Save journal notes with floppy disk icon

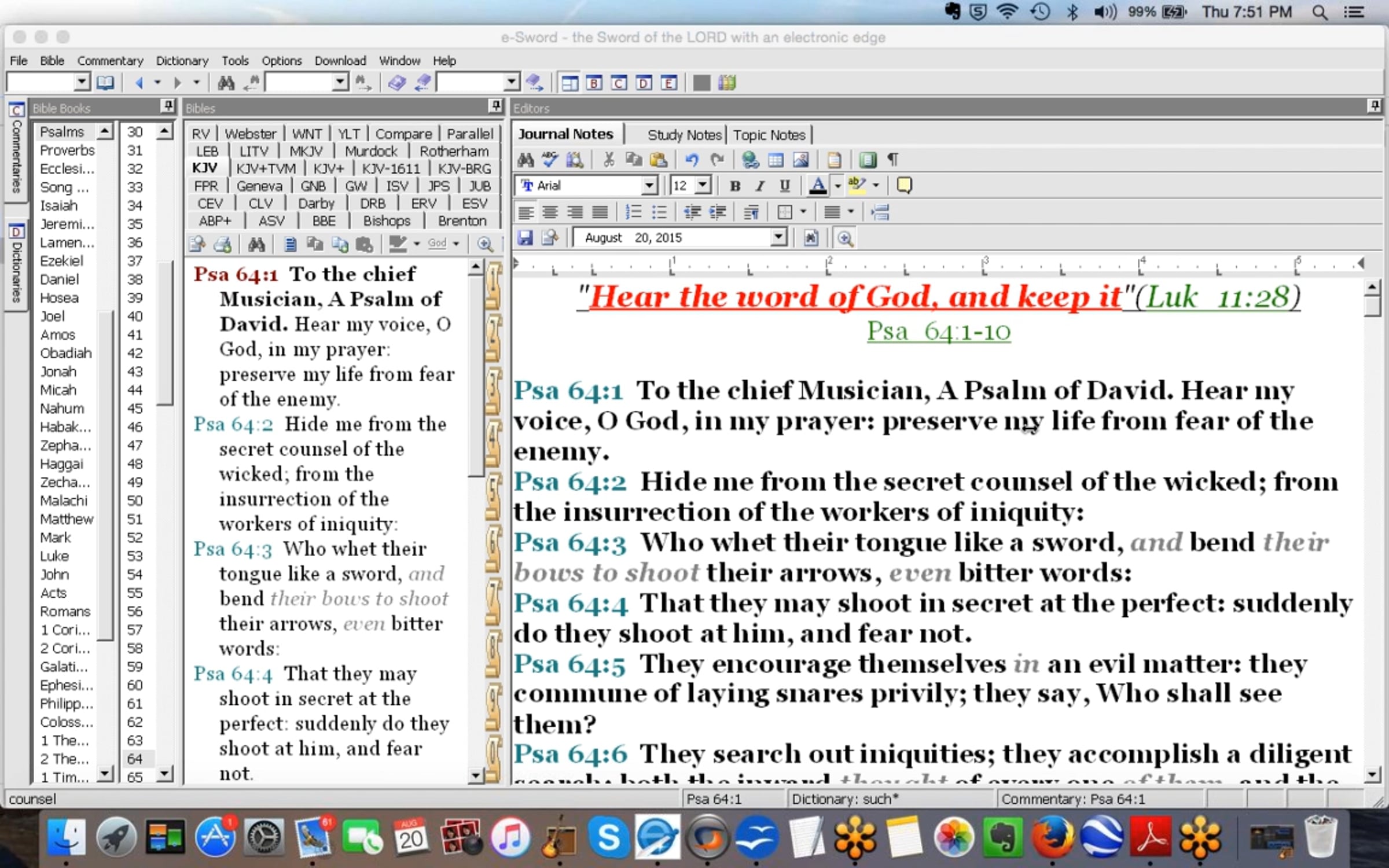point(525,238)
